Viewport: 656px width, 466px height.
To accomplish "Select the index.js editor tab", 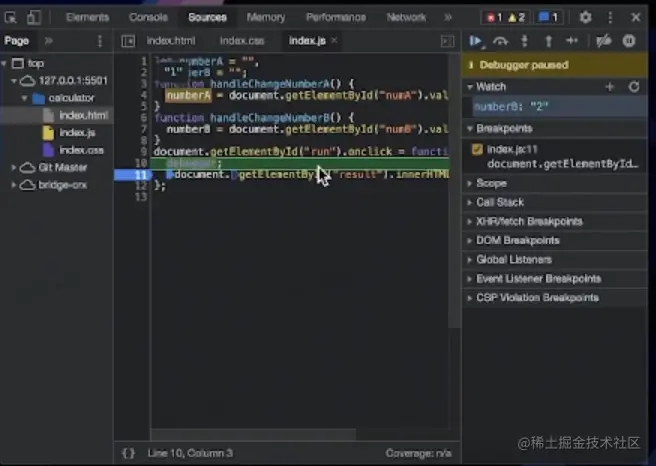I will (x=307, y=41).
